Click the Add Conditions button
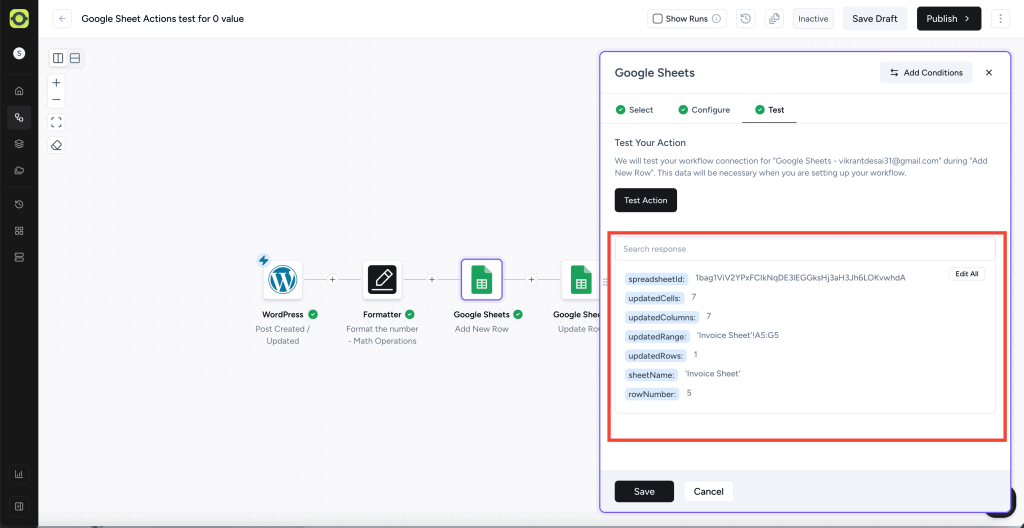Image resolution: width=1024 pixels, height=528 pixels. click(x=925, y=73)
